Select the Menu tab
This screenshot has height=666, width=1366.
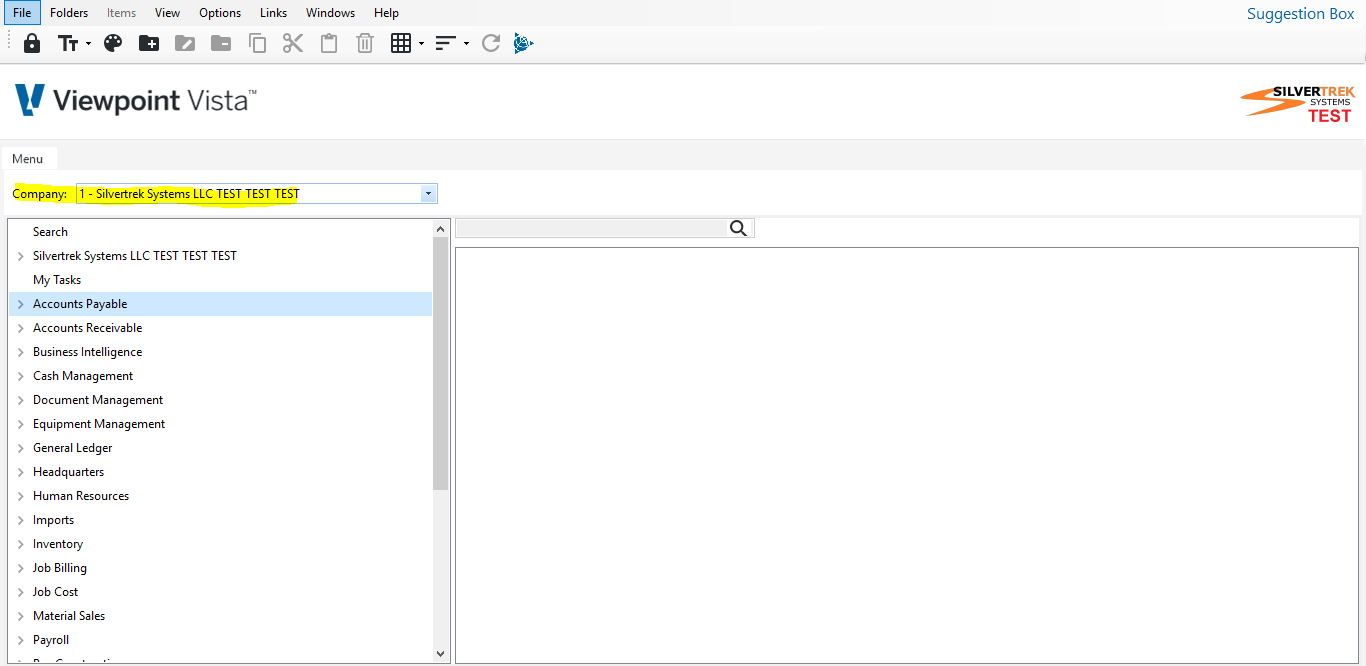click(28, 159)
